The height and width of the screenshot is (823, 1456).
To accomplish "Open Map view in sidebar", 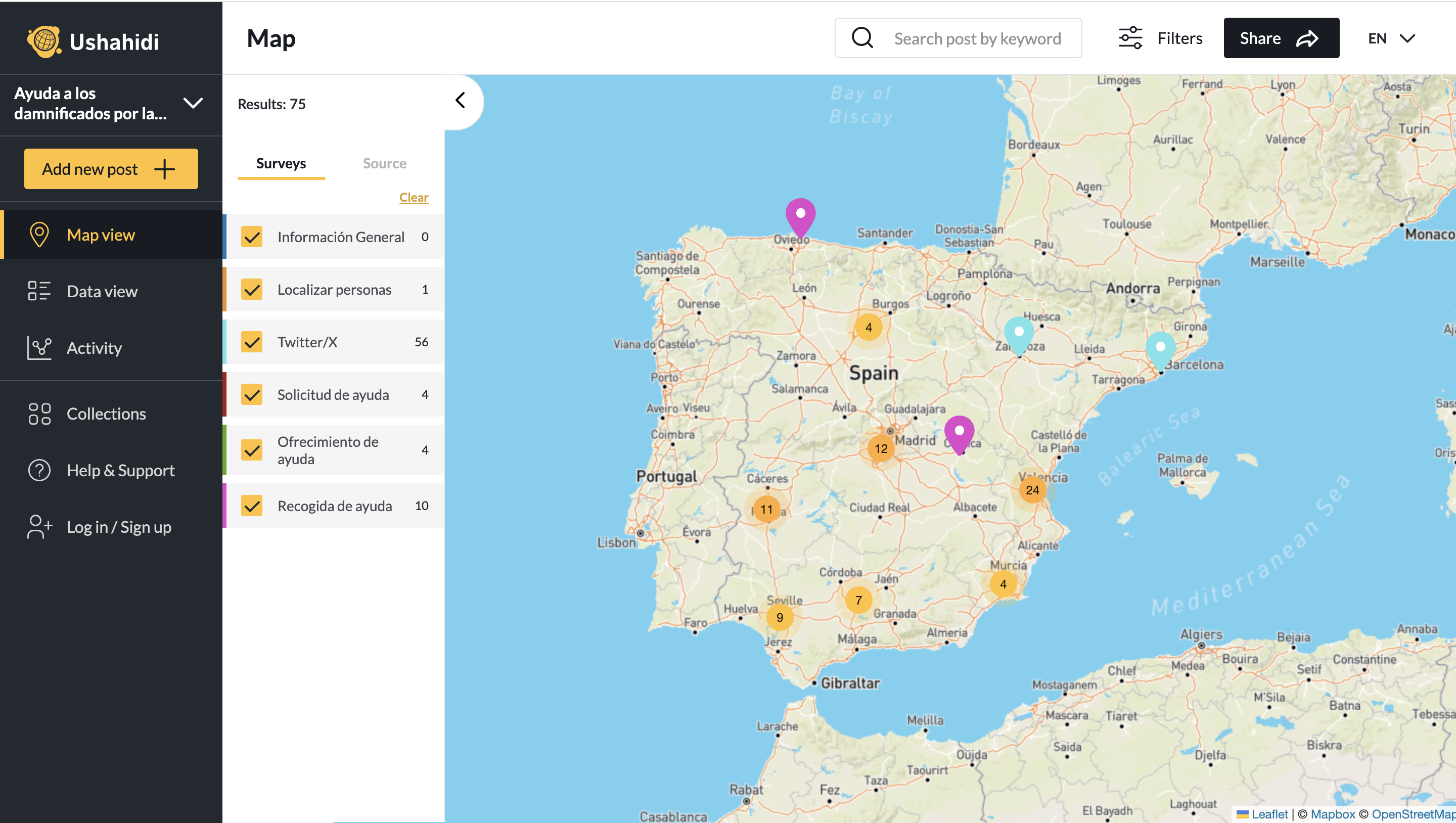I will tap(111, 235).
